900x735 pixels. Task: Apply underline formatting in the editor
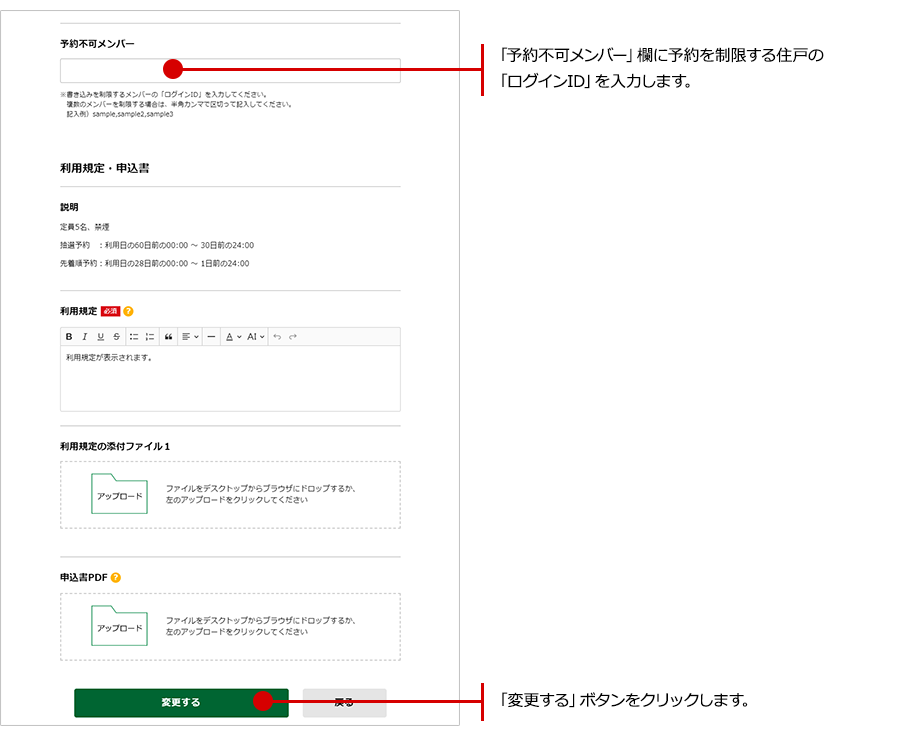click(x=101, y=337)
